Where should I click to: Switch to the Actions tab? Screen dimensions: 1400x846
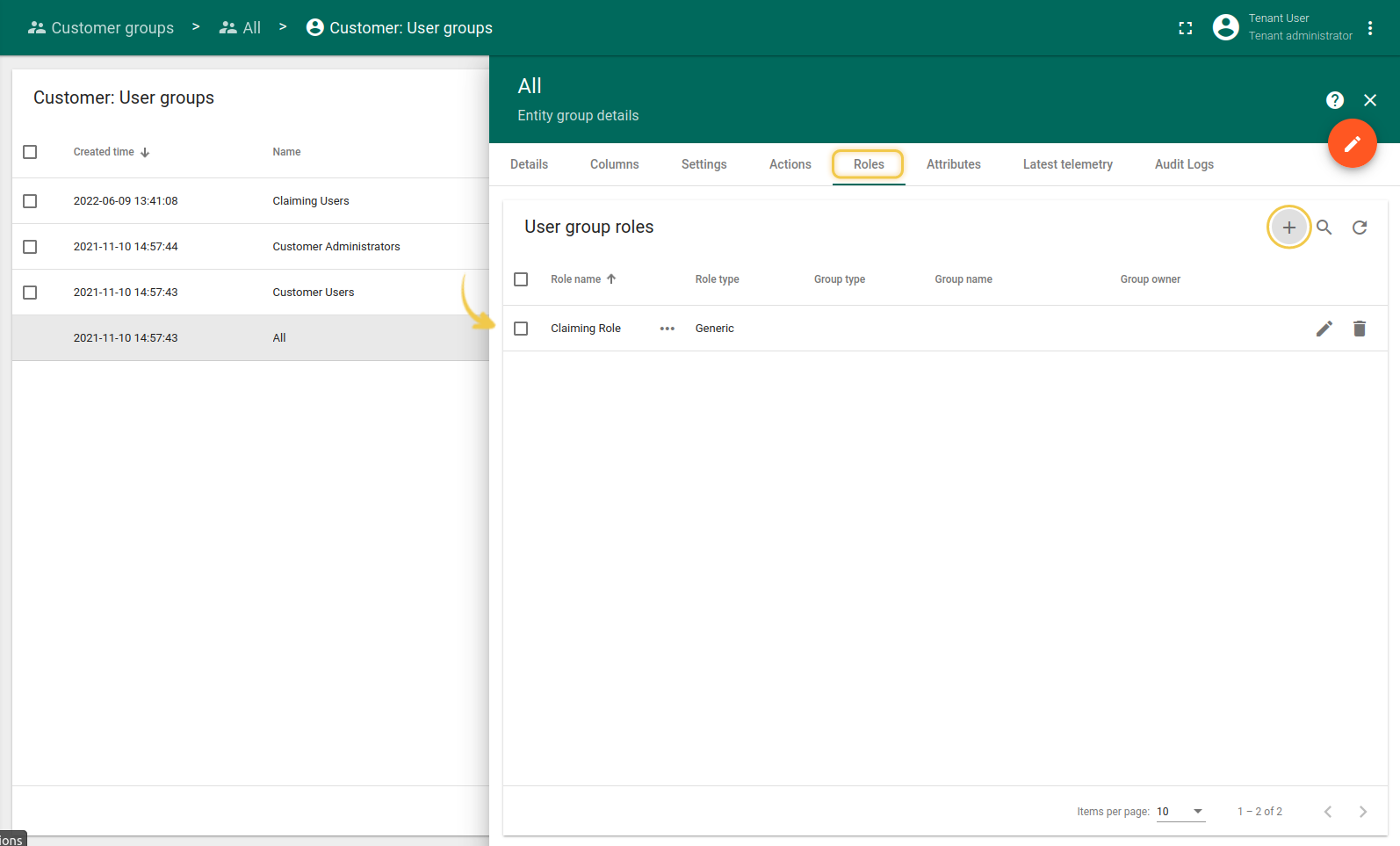(790, 164)
